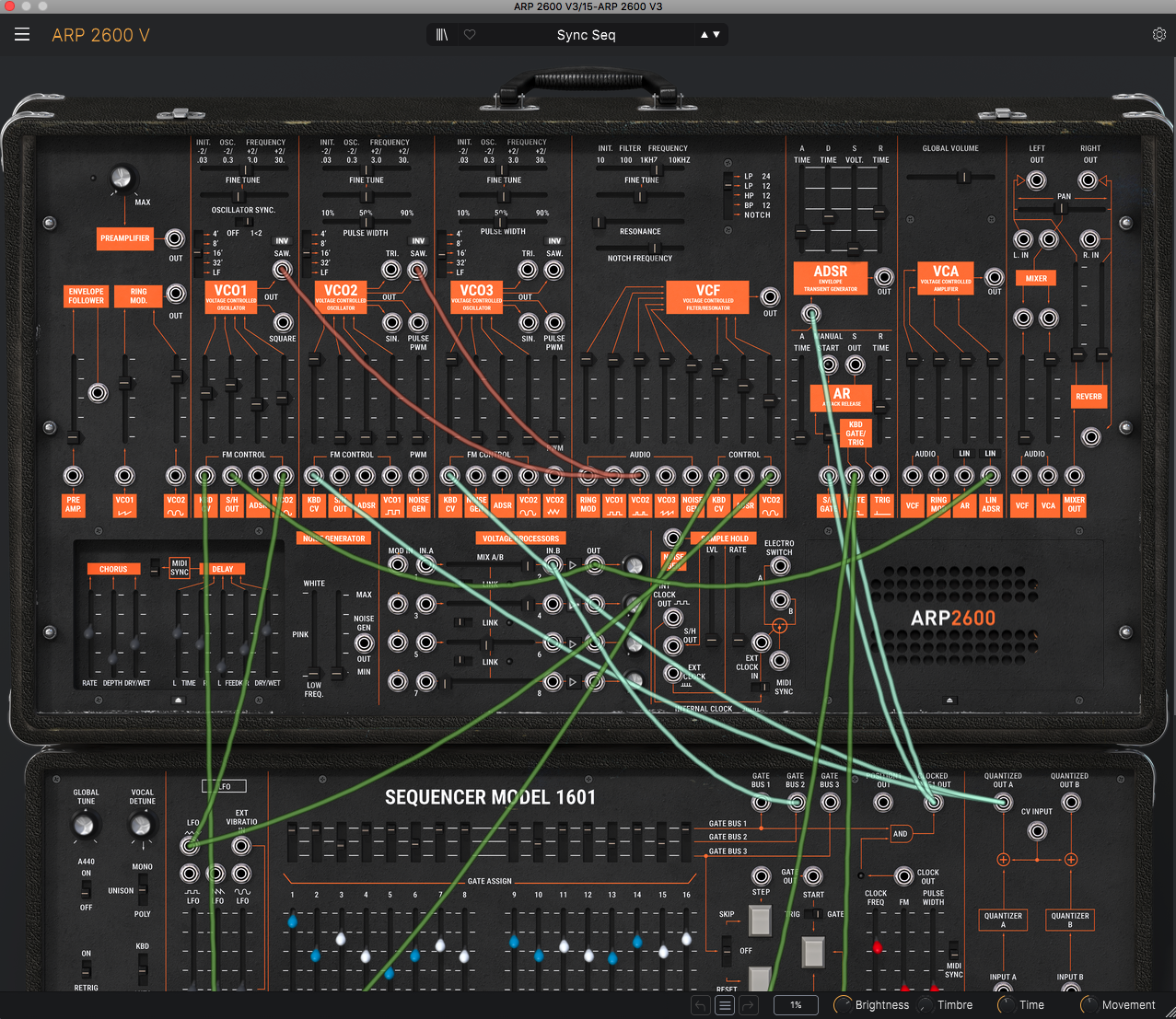Click the RIGHT OUT jack
The image size is (1176, 1019).
[1089, 180]
